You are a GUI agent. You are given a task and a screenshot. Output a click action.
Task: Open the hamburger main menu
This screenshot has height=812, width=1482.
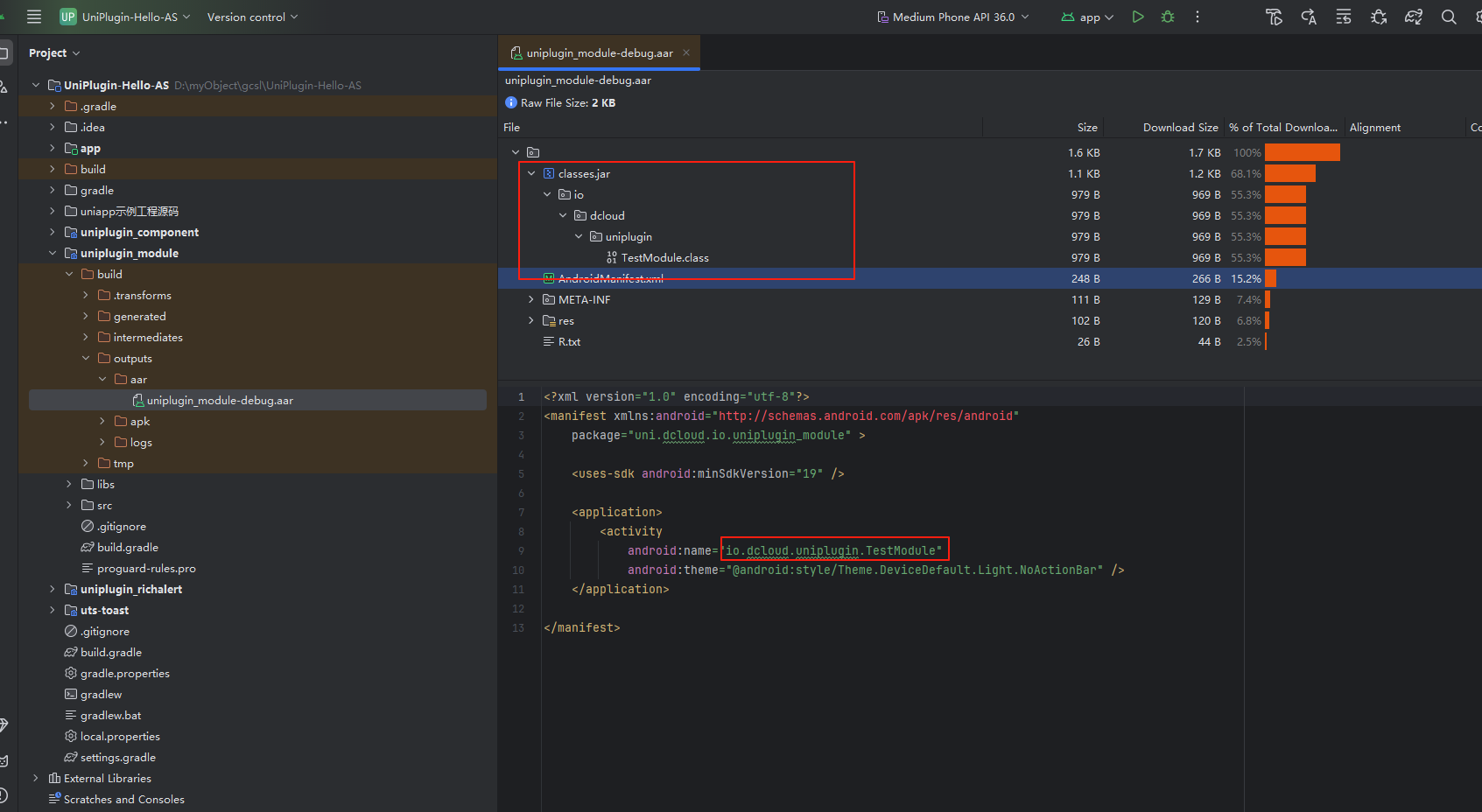34,17
